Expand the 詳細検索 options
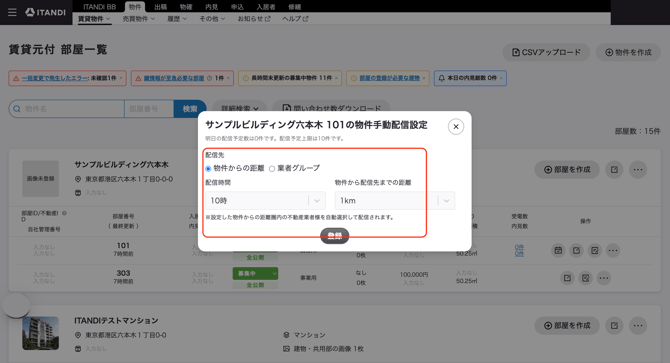Viewport: 670px width, 363px height. 239,109
